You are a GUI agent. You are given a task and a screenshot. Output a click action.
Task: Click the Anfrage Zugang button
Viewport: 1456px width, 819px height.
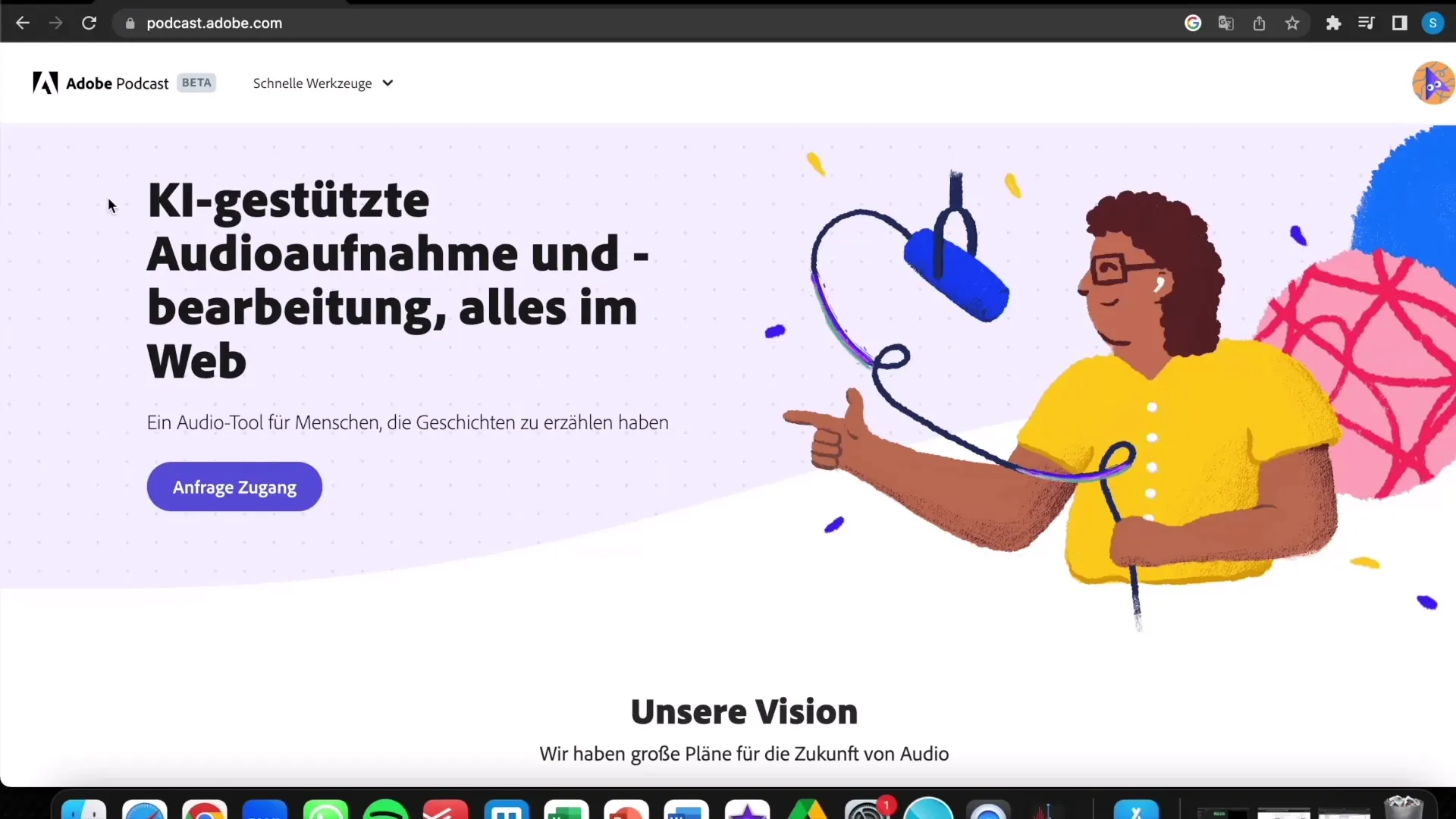click(235, 487)
